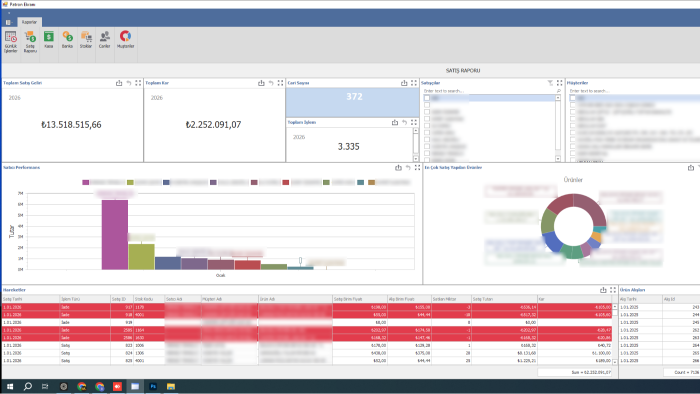Sort by the Satış Tutarı column header
Screen dimensions: 700x394
[x=504, y=299]
